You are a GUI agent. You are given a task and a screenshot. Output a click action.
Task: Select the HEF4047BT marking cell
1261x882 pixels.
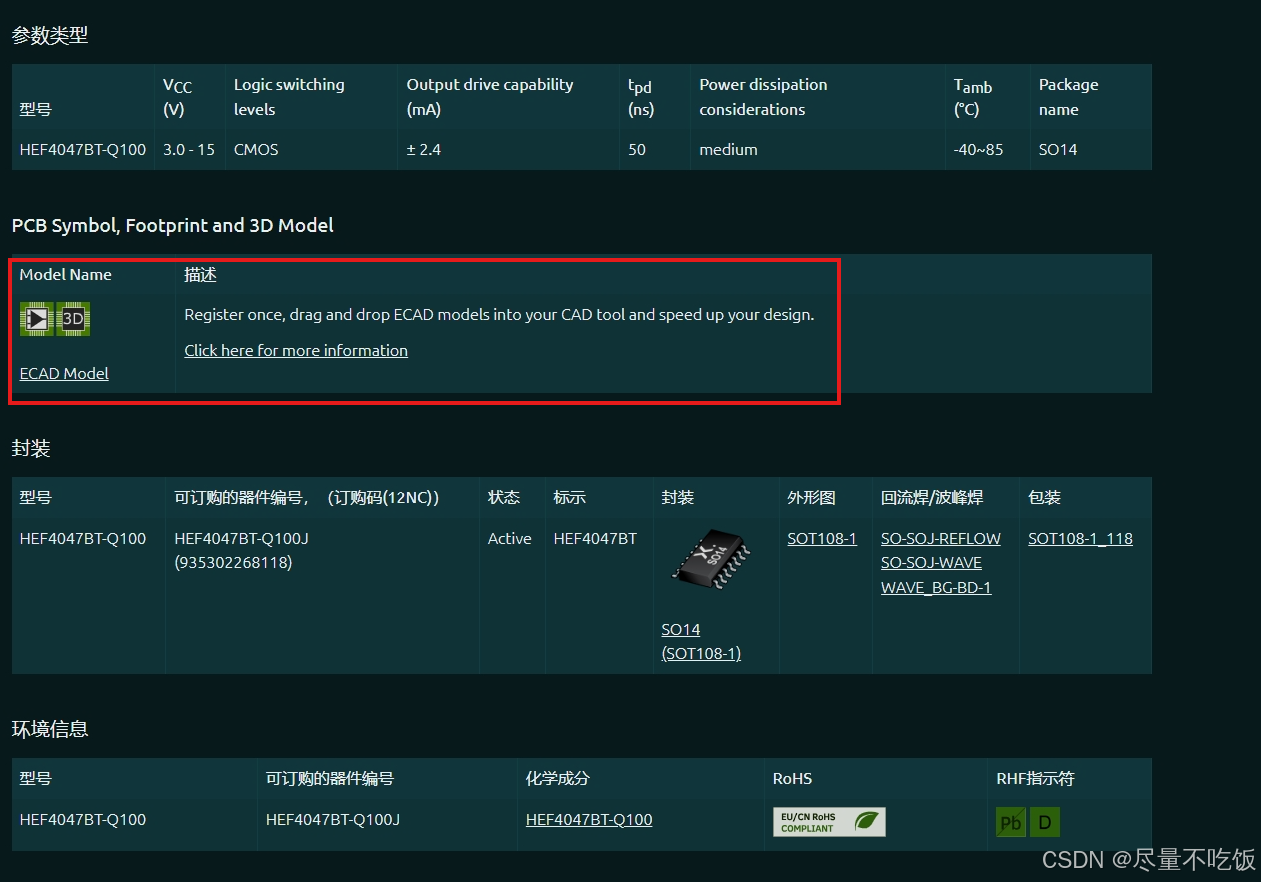click(595, 538)
